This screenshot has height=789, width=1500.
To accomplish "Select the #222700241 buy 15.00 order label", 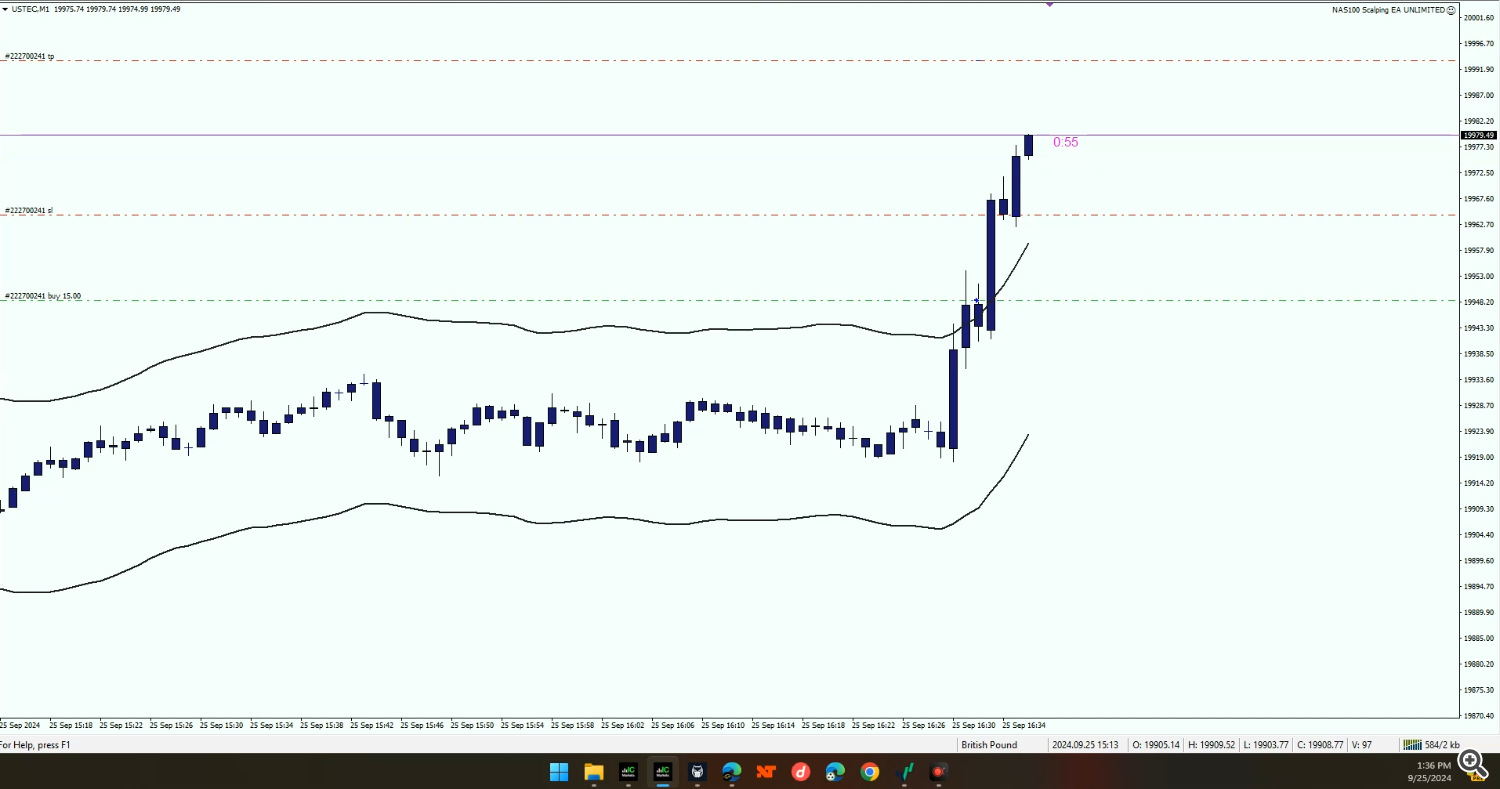I will [x=43, y=296].
